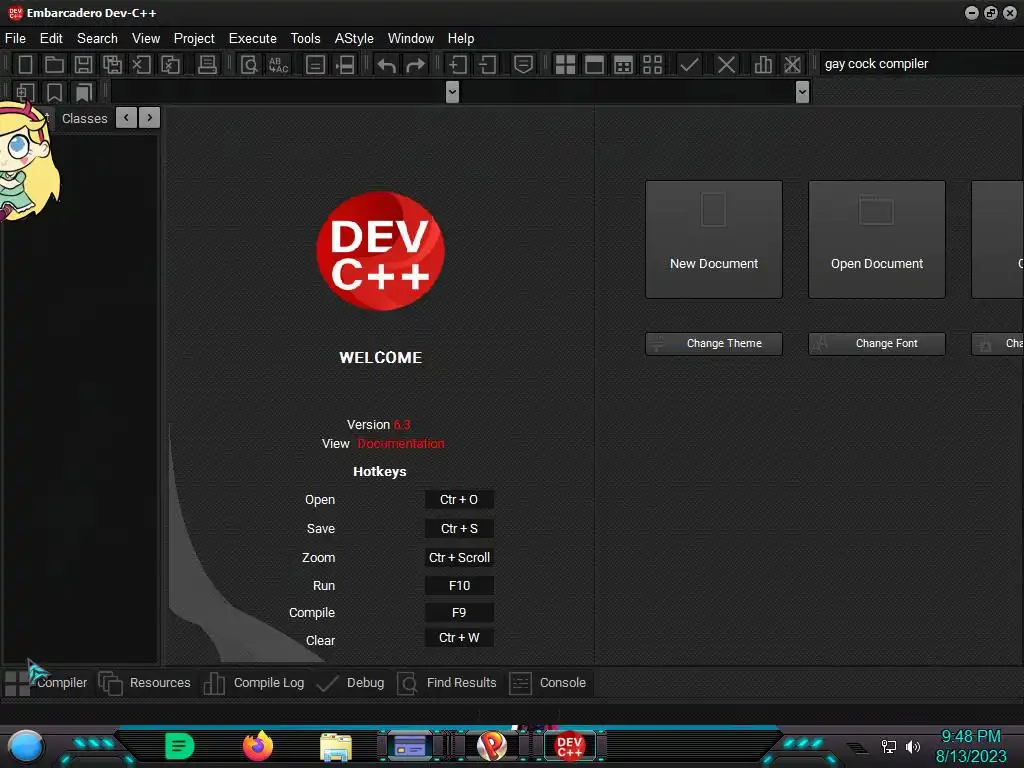This screenshot has height=768, width=1024.
Task: Open Firefox from the taskbar
Action: click(258, 746)
